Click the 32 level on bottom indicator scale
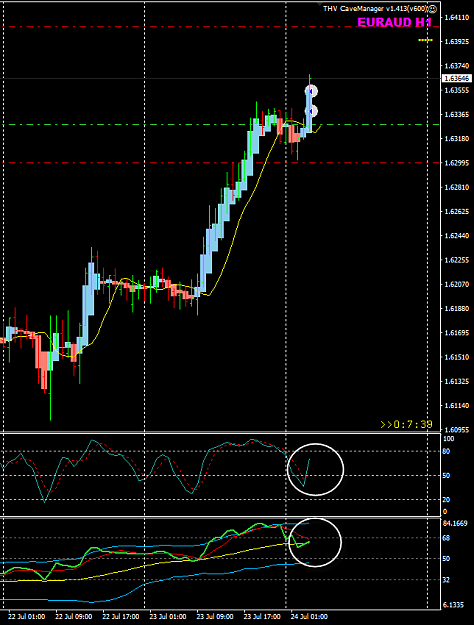 (446, 580)
